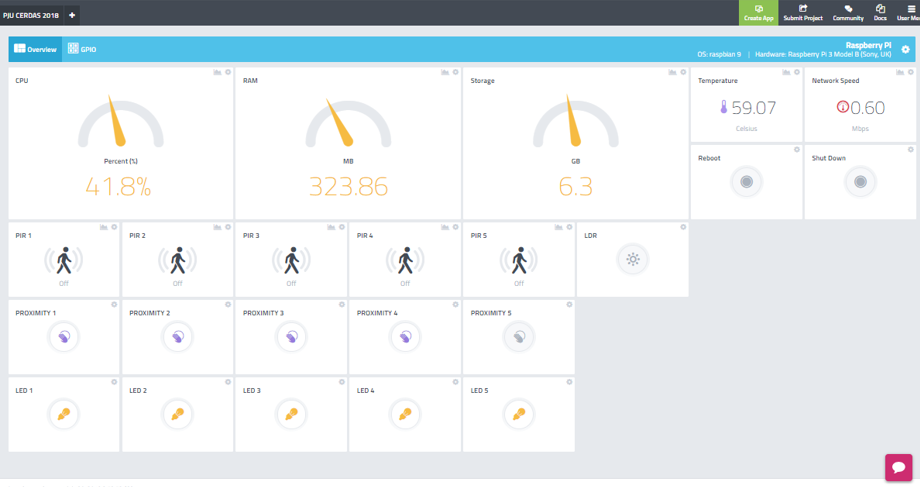
Task: Open the CPU widget chart details icon
Action: [x=217, y=72]
